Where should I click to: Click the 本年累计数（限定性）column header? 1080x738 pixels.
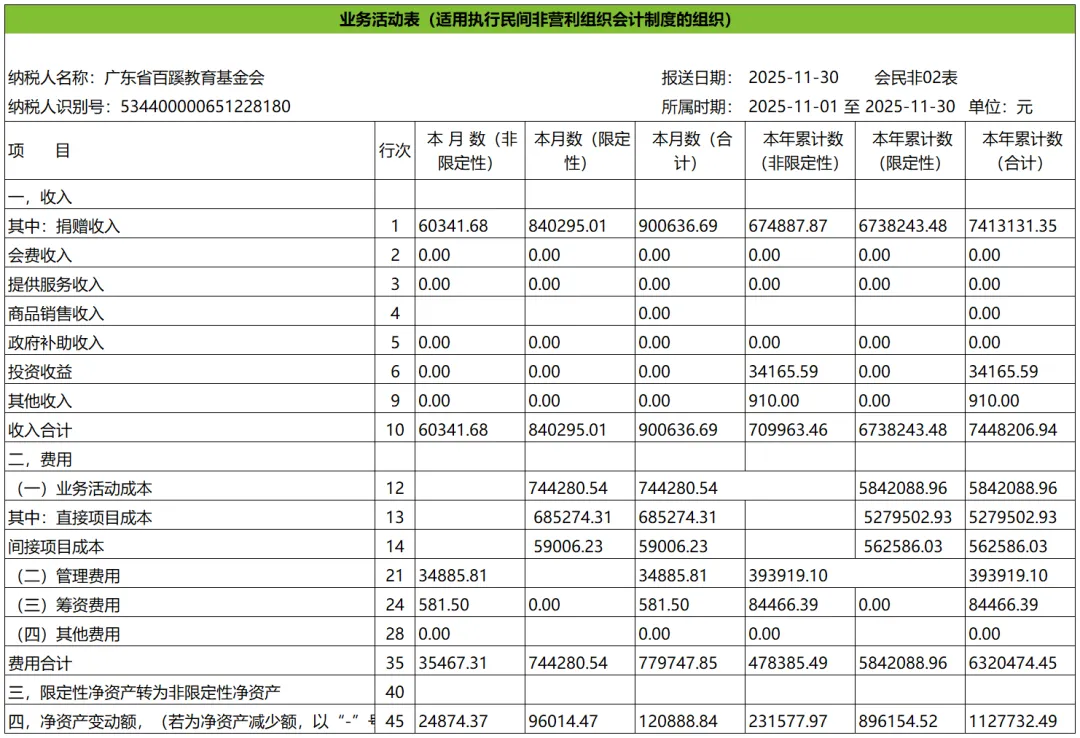coord(911,151)
